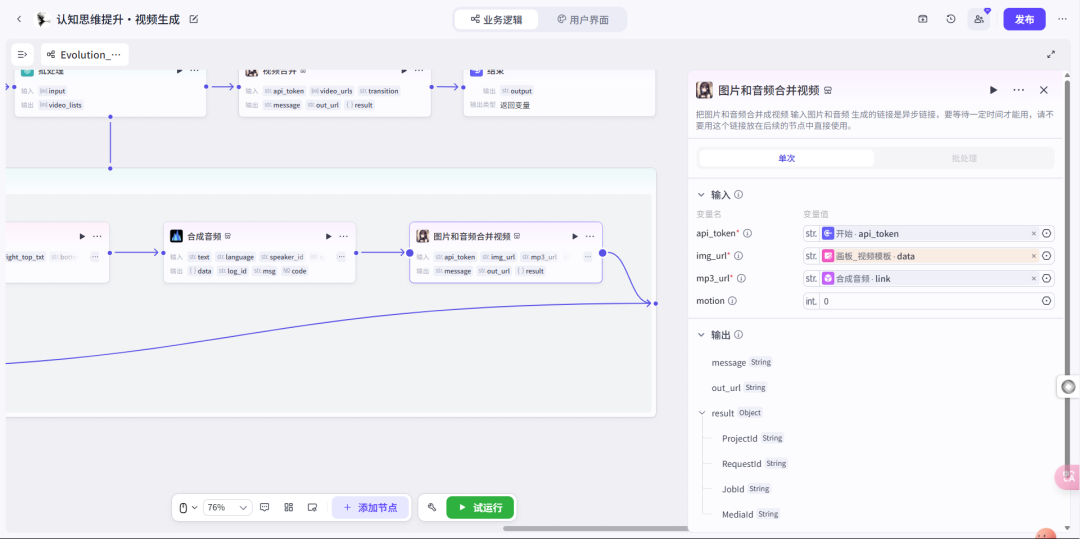Go back using the top-left arrow
Image resolution: width=1080 pixels, height=539 pixels.
[x=19, y=19]
